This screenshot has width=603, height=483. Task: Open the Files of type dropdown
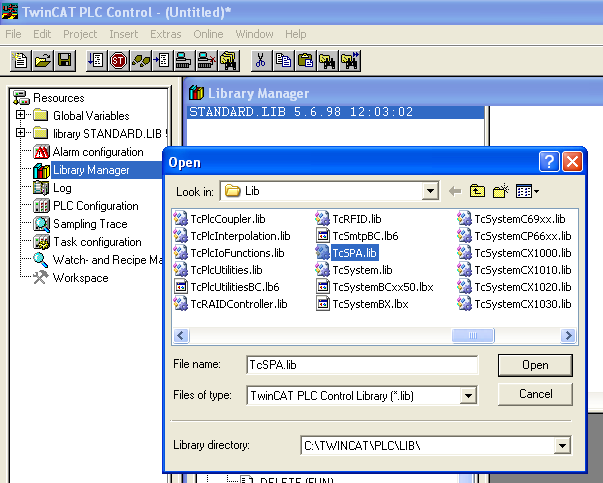tap(468, 396)
